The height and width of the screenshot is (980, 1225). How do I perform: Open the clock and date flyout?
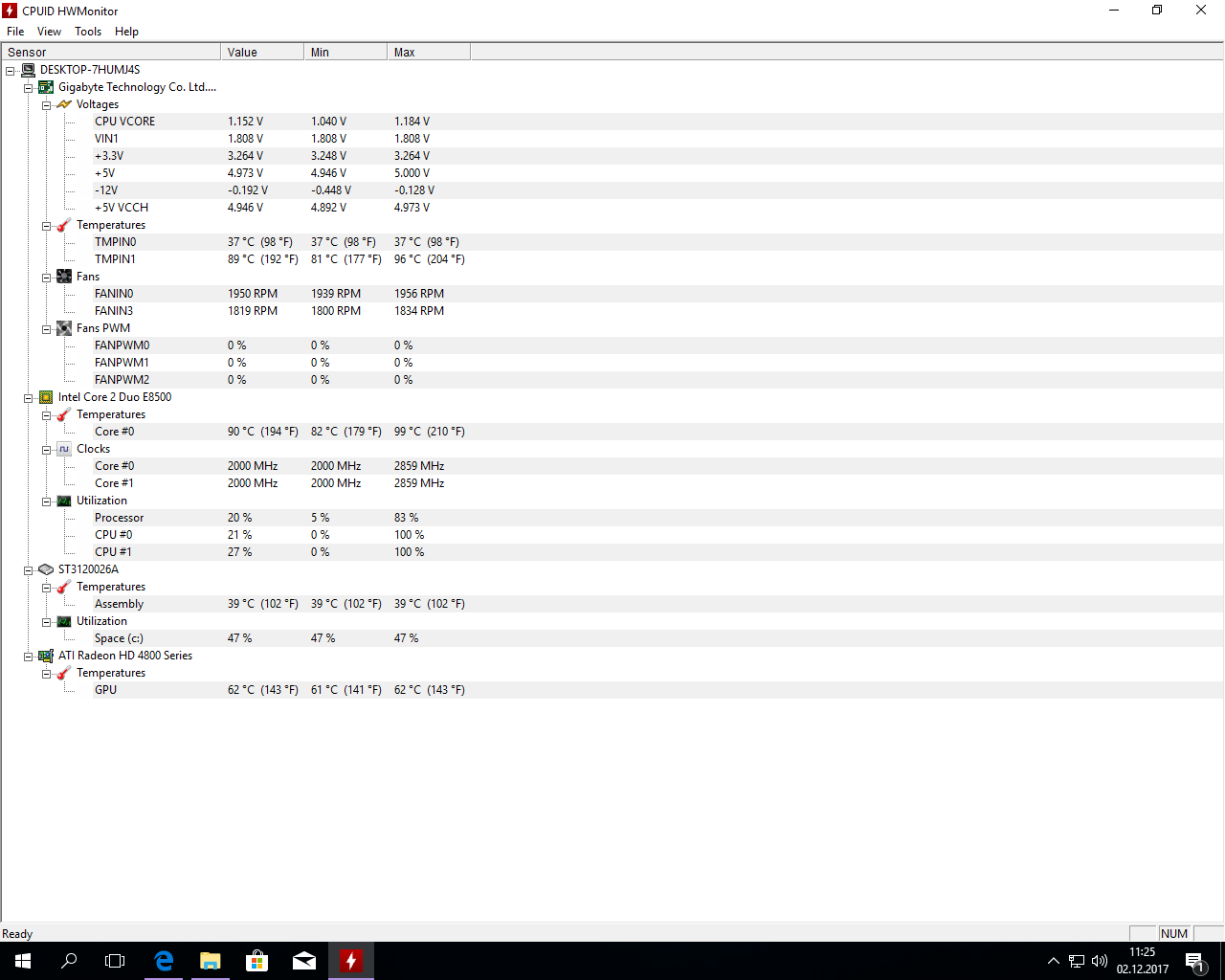(x=1143, y=961)
